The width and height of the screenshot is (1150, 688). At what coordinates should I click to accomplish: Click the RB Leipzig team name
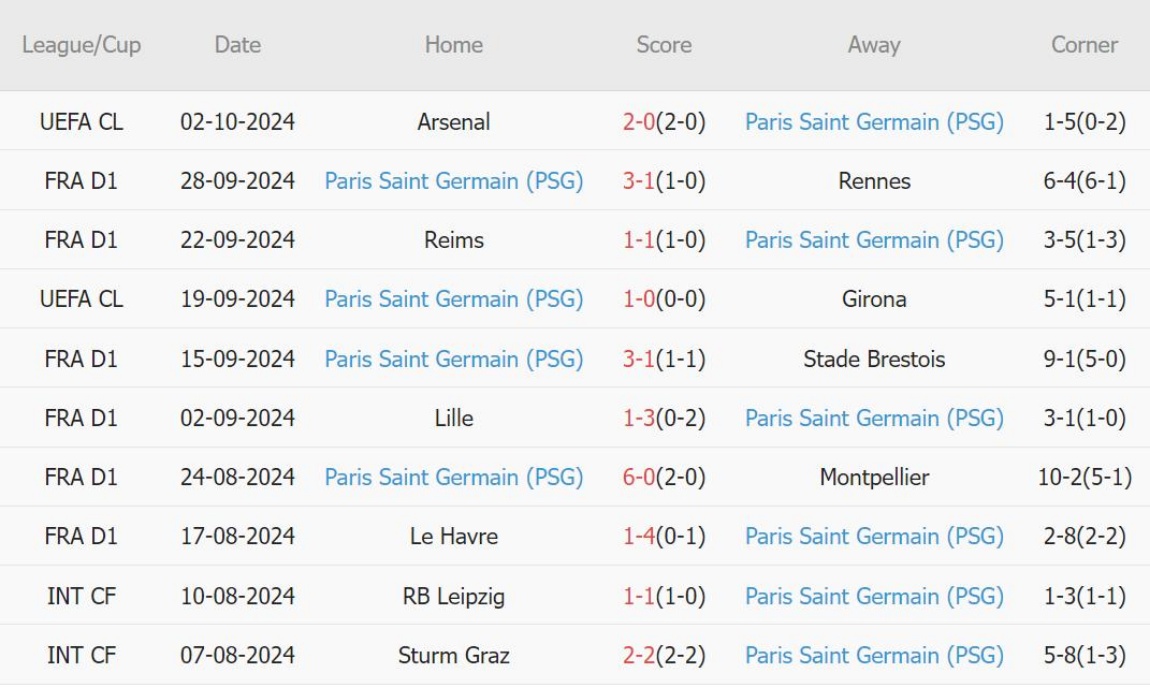click(454, 596)
